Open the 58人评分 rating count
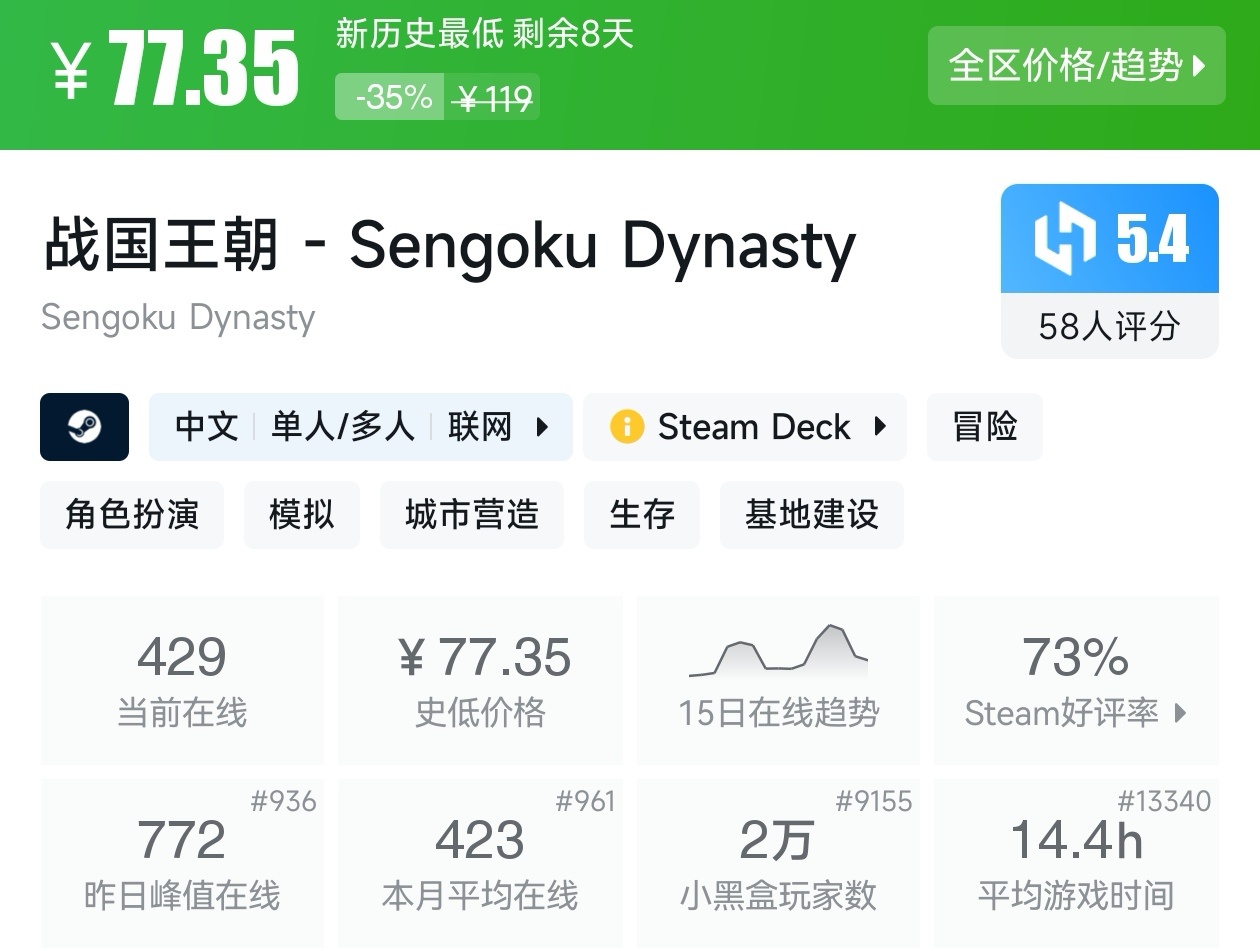 coord(1109,326)
